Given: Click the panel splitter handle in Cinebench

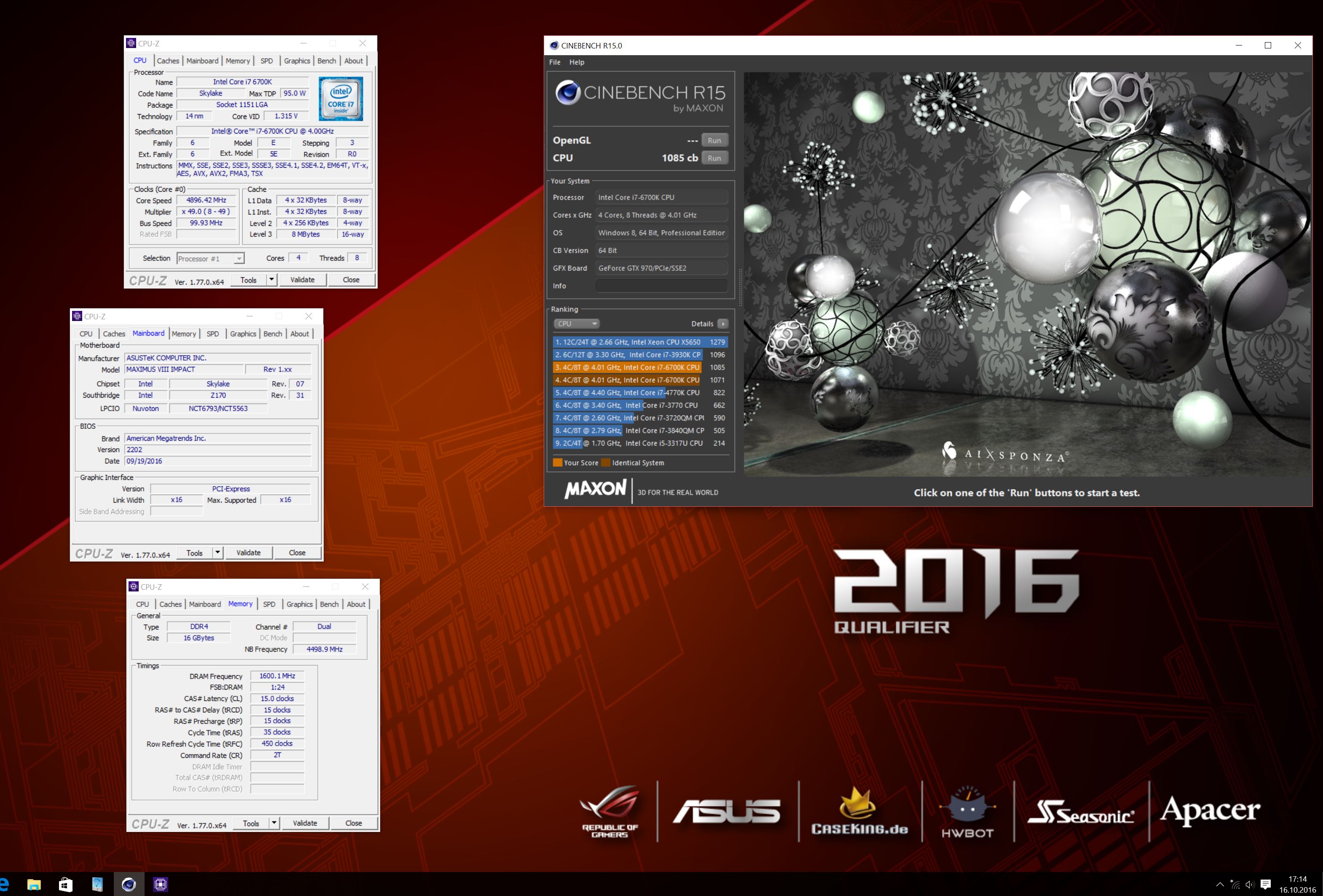Looking at the screenshot, I should pos(740,287).
